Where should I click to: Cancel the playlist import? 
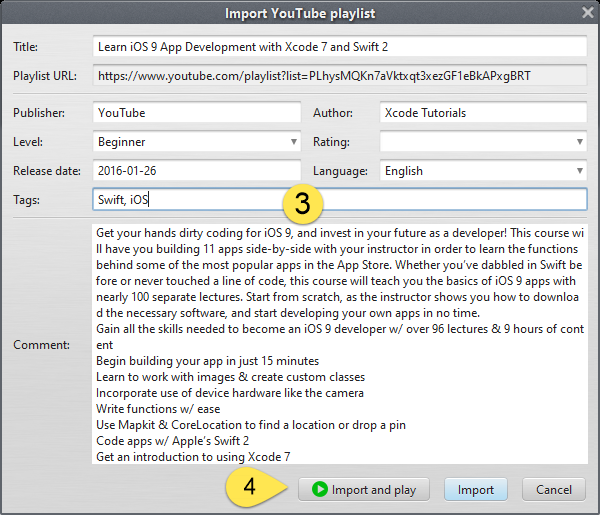(x=553, y=490)
